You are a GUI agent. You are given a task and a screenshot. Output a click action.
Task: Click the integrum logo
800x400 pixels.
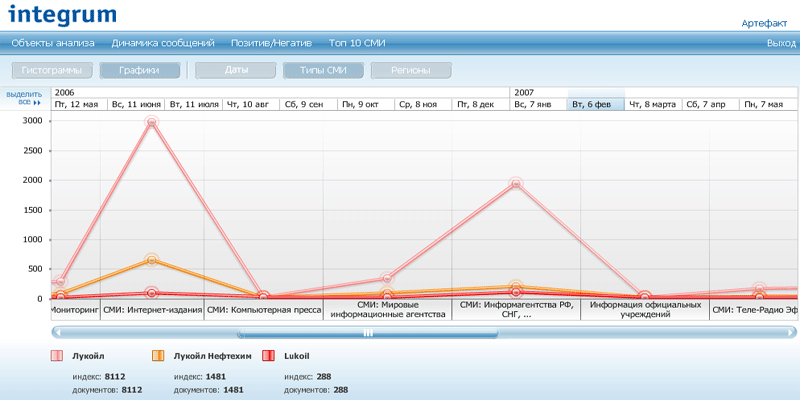pyautogui.click(x=62, y=13)
